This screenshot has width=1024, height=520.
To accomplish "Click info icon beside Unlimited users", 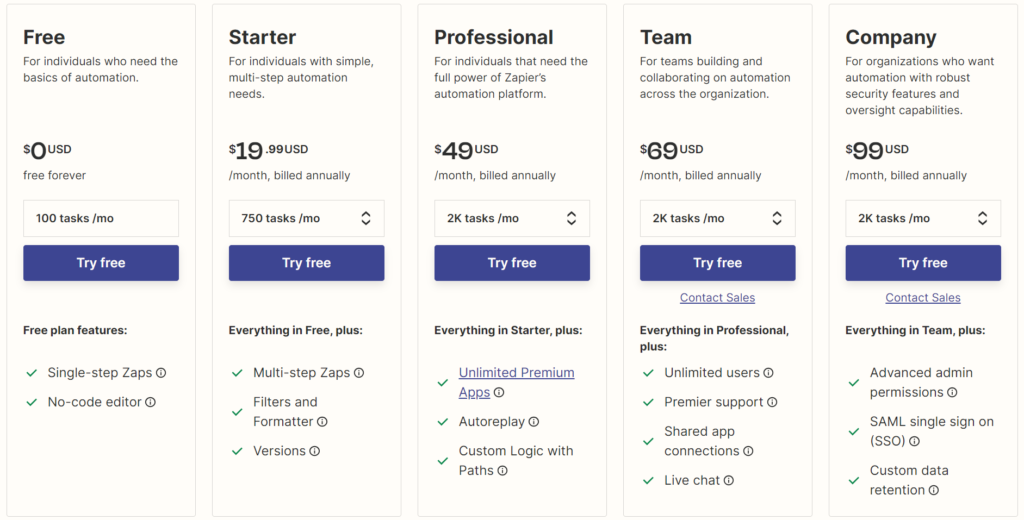I will click(769, 373).
